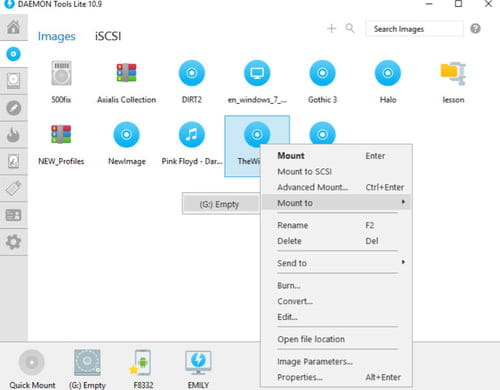
Task: Choose Burn... in the context menu
Action: pos(336,285)
